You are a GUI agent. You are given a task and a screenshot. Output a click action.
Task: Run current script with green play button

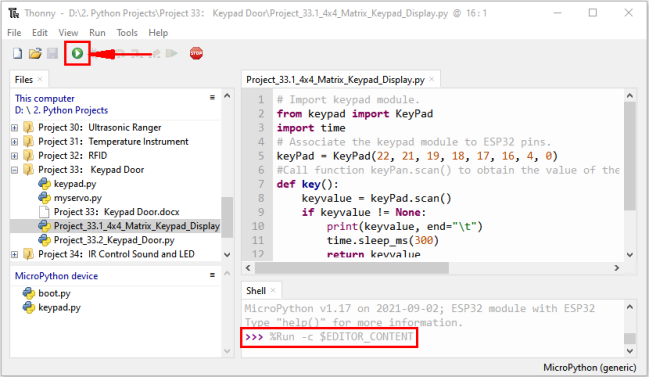point(77,54)
